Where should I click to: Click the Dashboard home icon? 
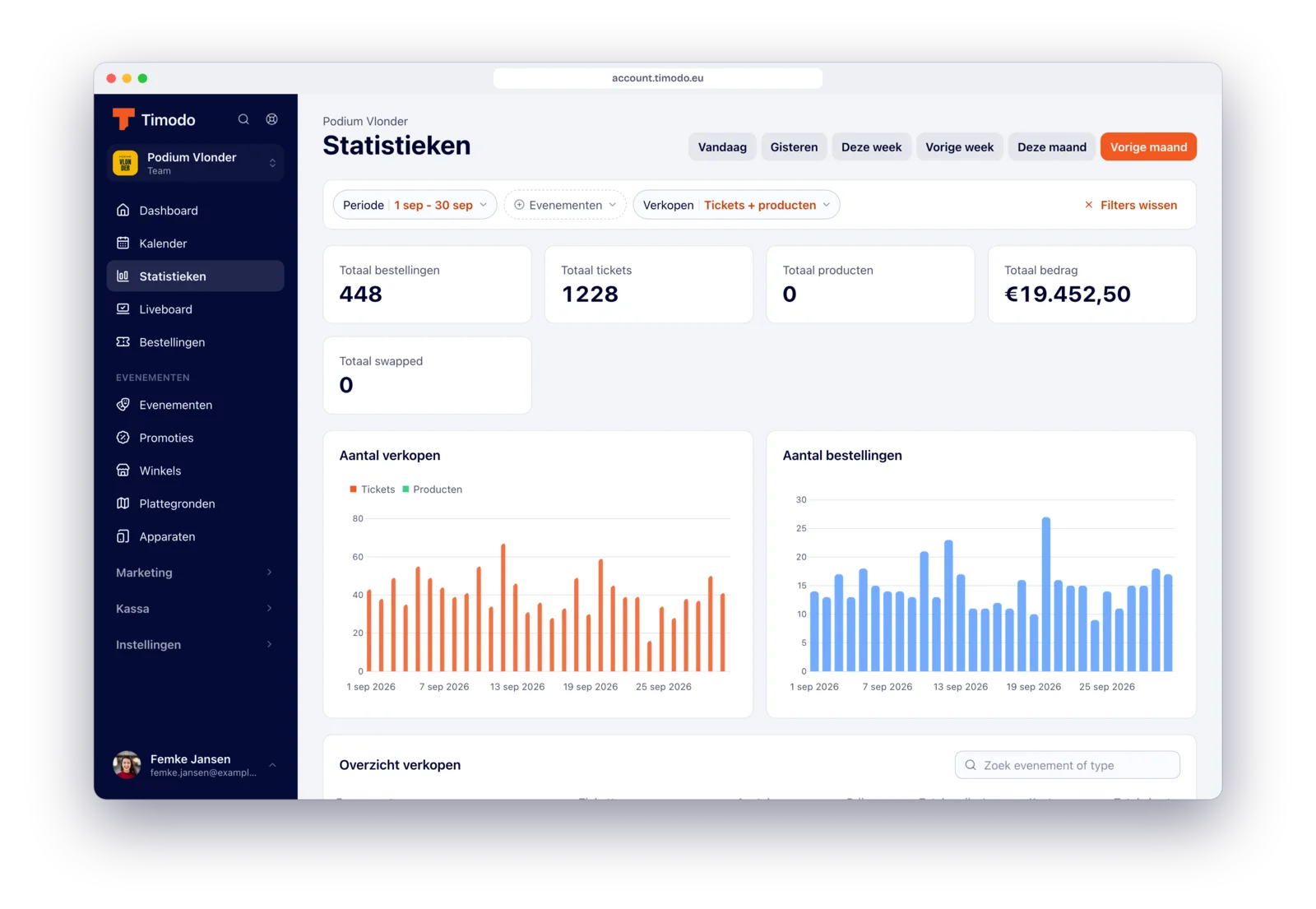point(123,211)
